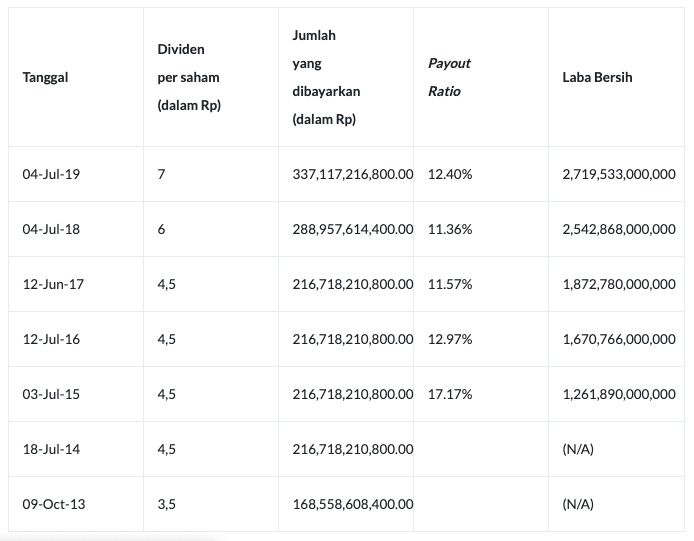The image size is (694, 541).
Task: Click the 1,261,890,000,000 net profit cell
Action: pyautogui.click(x=619, y=394)
